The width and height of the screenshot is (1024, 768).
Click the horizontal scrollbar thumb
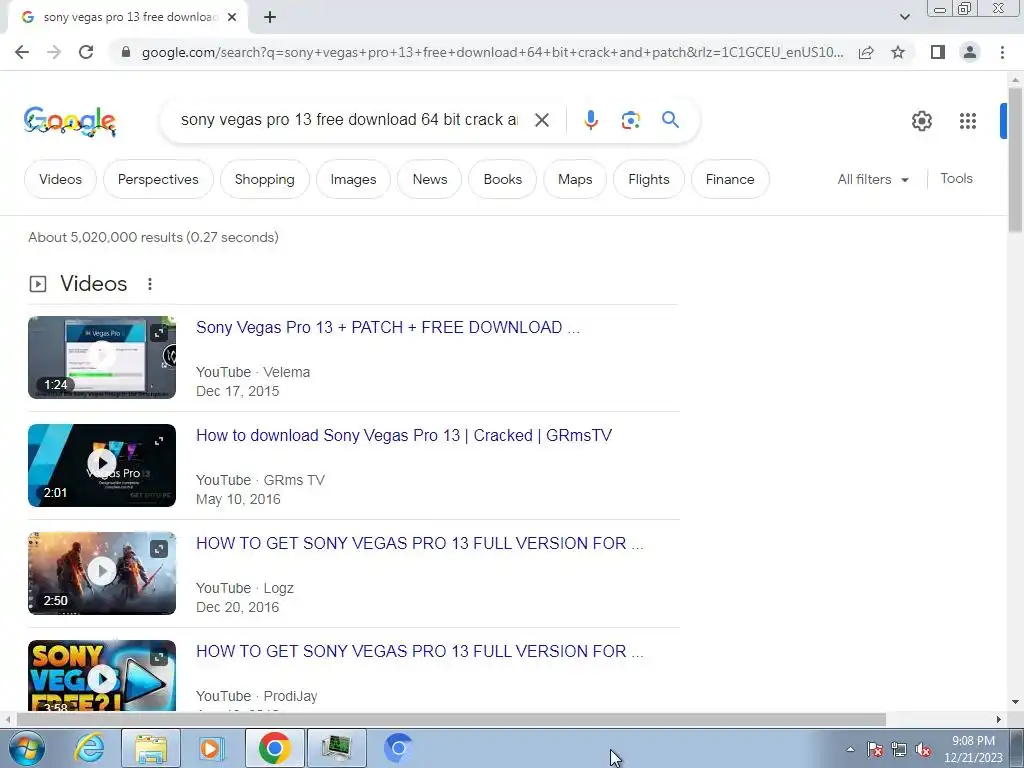click(x=451, y=719)
